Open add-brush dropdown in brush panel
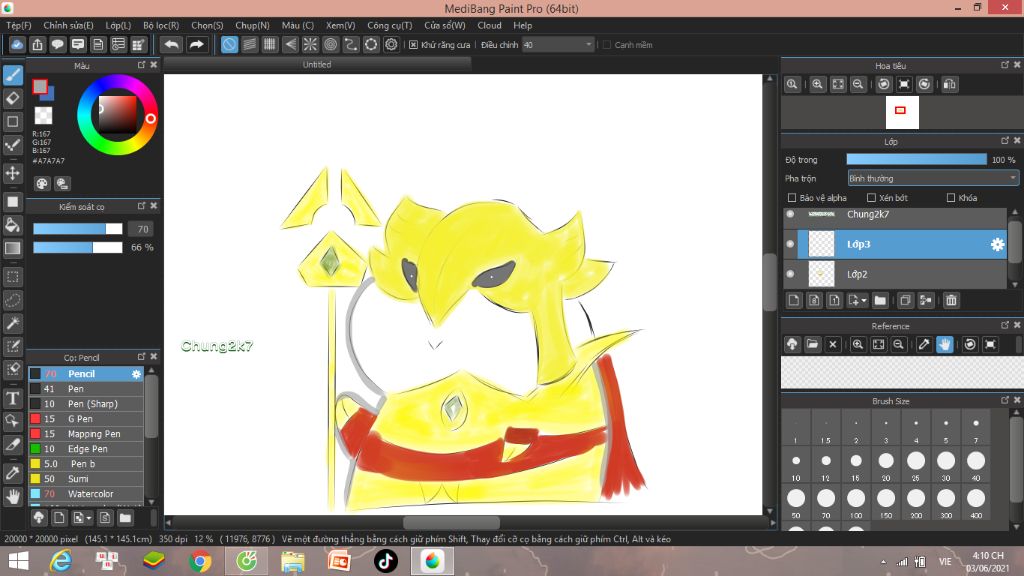This screenshot has width=1024, height=576. [89, 519]
